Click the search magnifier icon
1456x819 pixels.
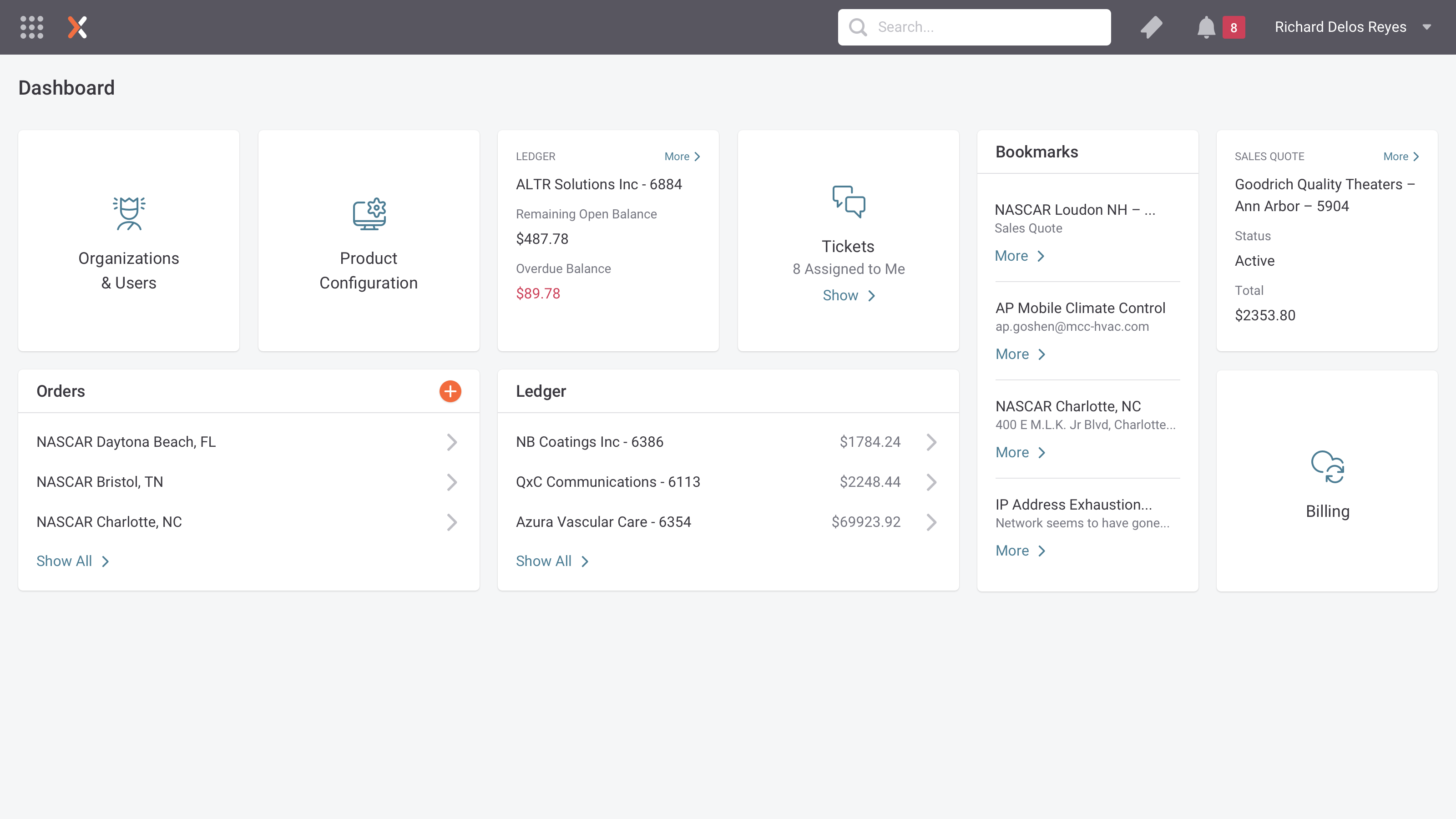click(x=857, y=27)
